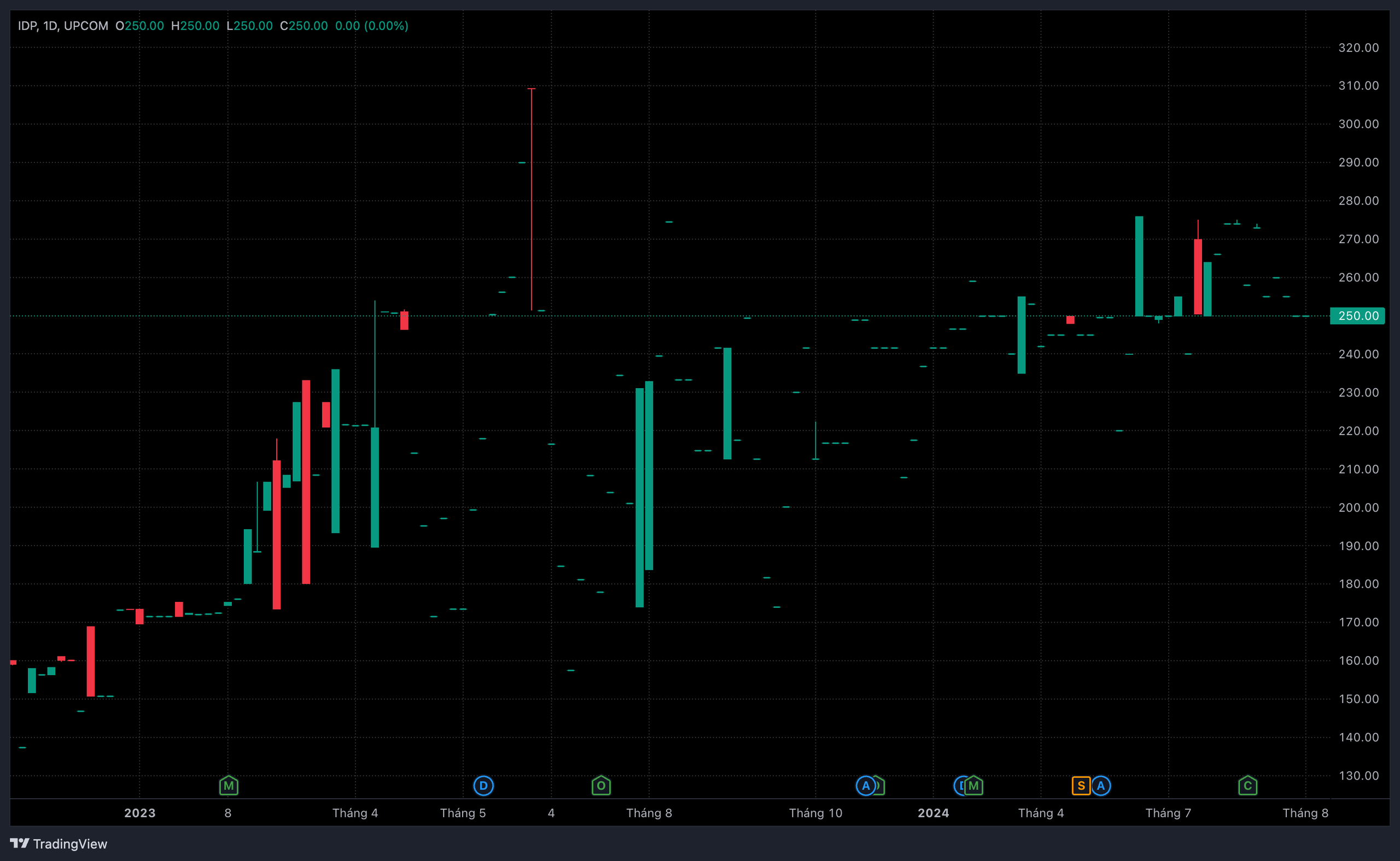
Task: Click the 310.00 price axis label
Action: coord(1358,85)
